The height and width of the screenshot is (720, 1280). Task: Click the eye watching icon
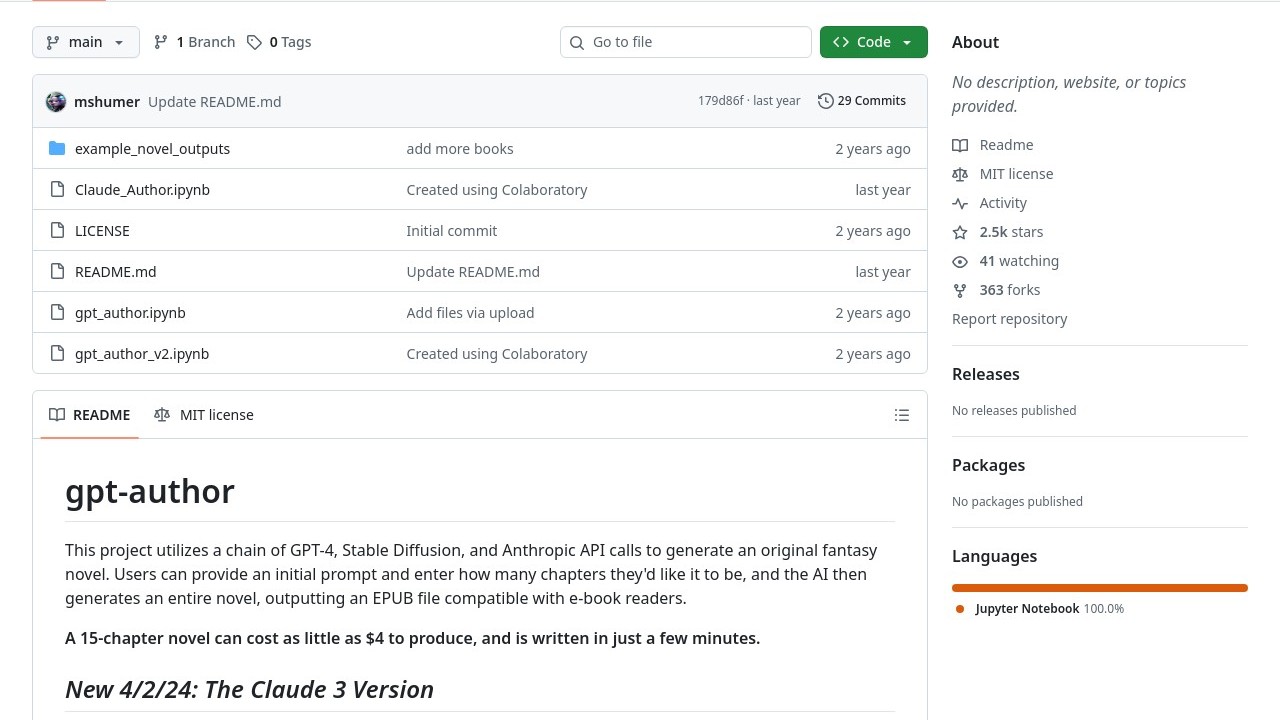click(960, 261)
